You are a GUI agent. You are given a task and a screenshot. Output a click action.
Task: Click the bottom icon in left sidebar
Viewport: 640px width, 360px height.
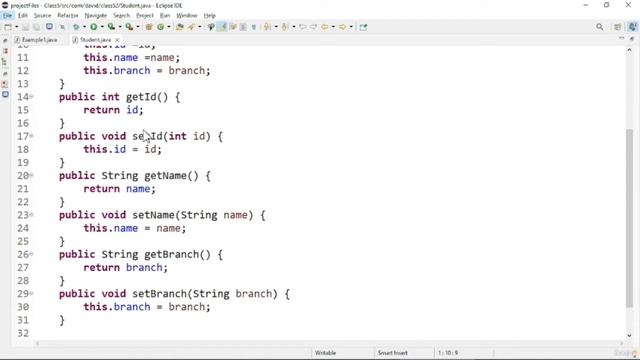pos(5,94)
